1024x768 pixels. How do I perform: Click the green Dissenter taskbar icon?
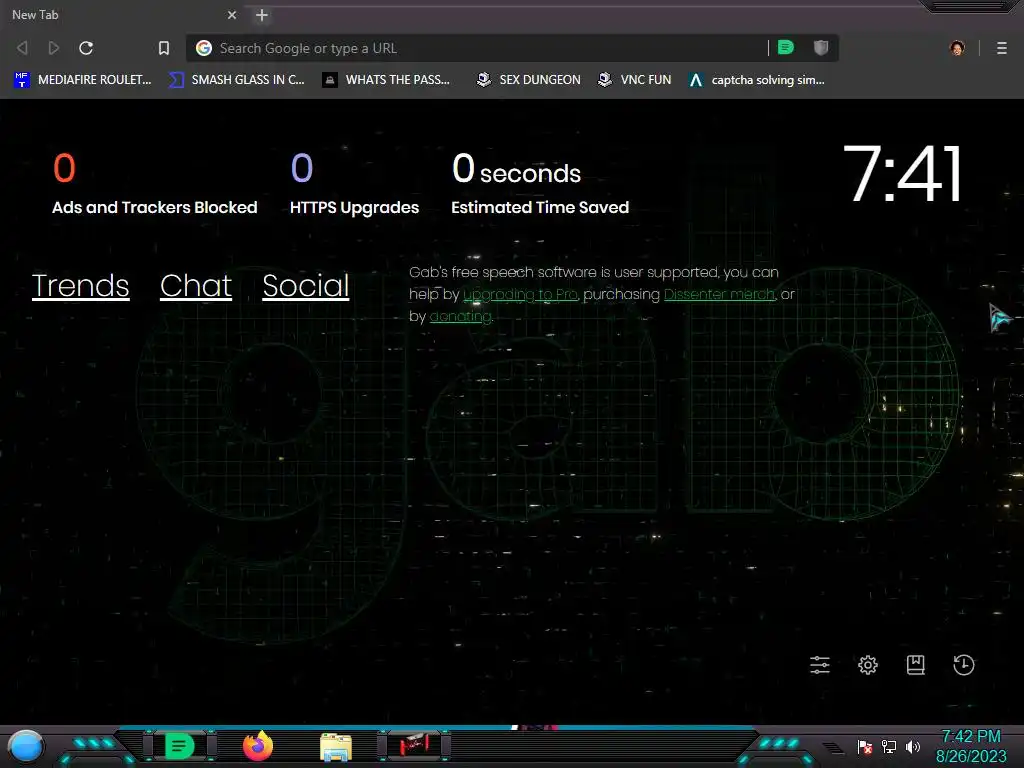point(179,746)
